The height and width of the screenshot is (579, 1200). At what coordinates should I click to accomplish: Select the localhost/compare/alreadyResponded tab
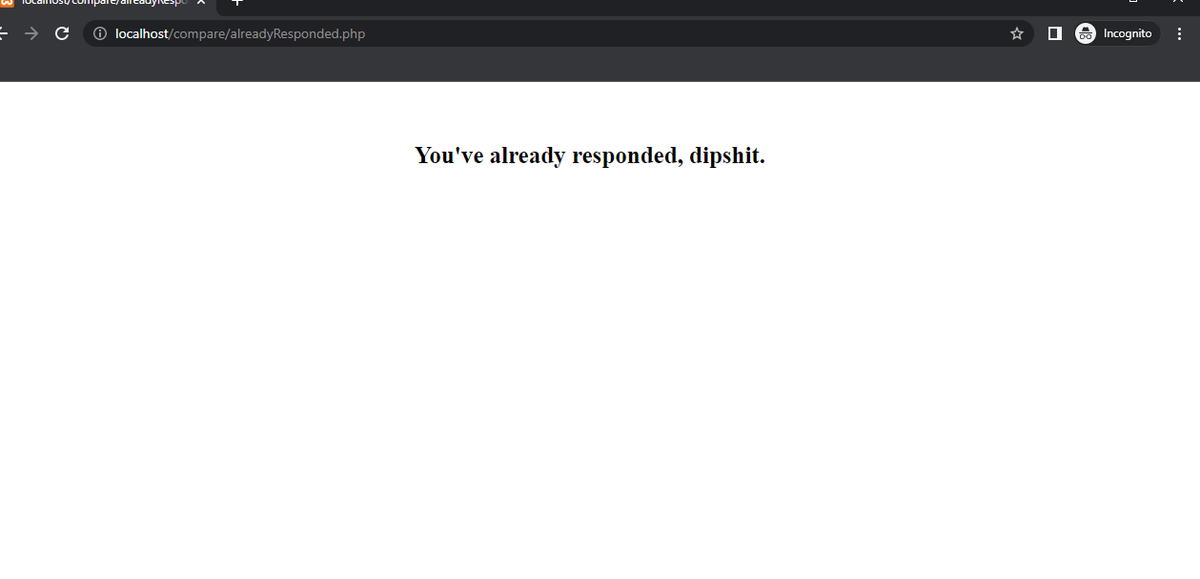105,4
